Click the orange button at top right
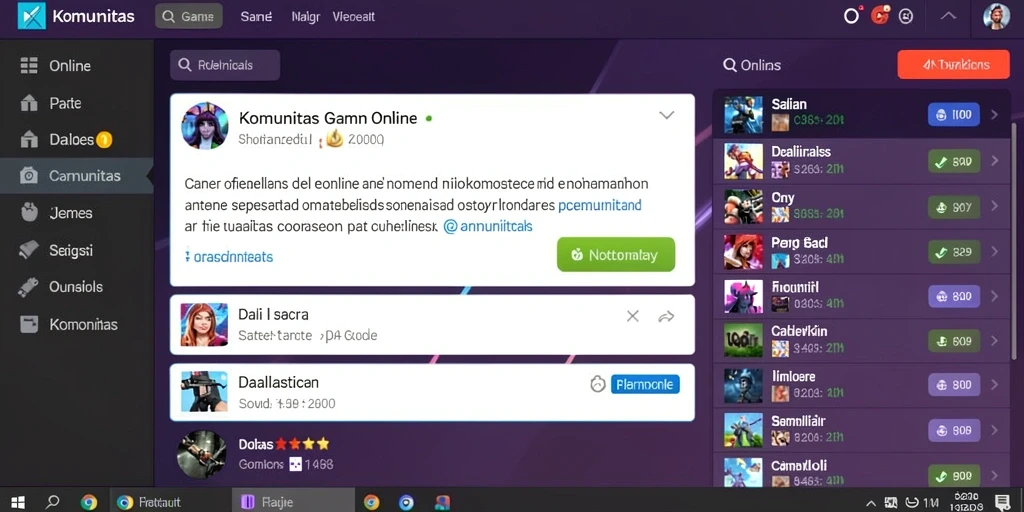The image size is (1024, 512). pyautogui.click(x=954, y=65)
